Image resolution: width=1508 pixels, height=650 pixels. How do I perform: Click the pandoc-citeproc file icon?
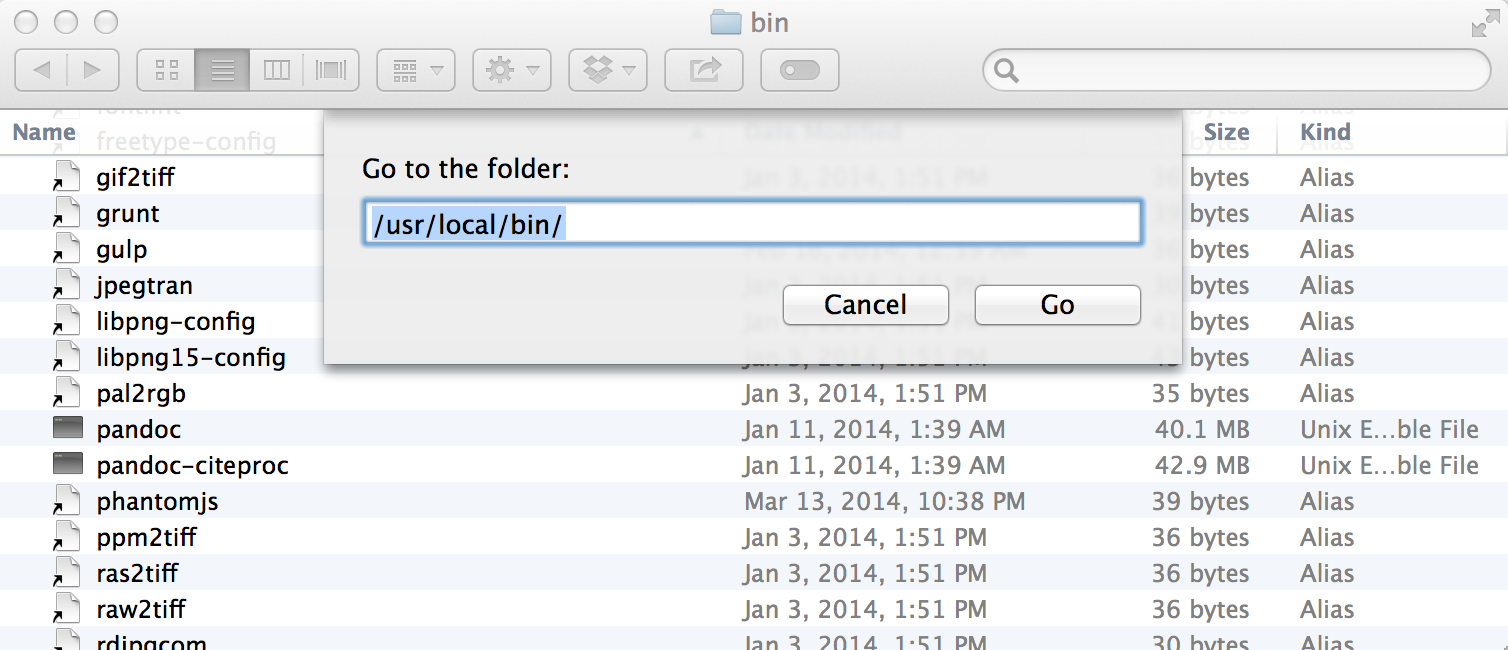click(x=67, y=465)
